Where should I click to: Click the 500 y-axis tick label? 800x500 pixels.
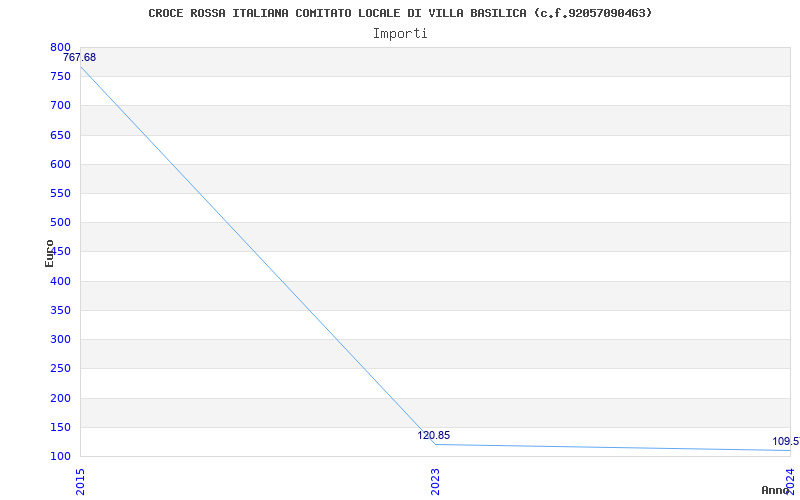[x=60, y=222]
